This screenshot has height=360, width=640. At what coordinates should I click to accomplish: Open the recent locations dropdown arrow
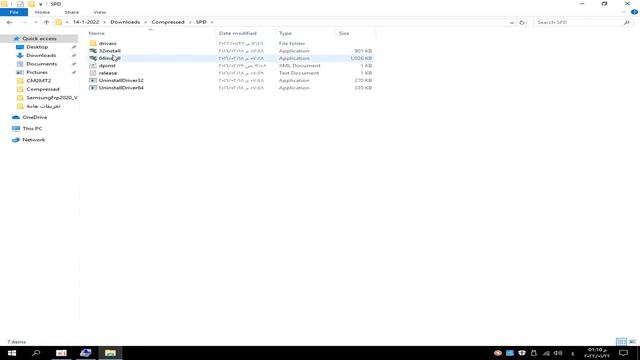tap(36, 22)
